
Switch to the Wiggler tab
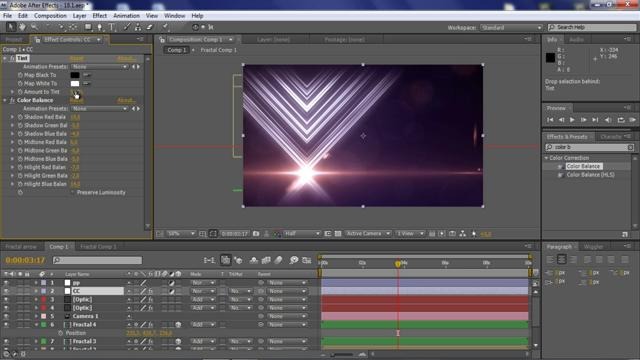[593, 247]
